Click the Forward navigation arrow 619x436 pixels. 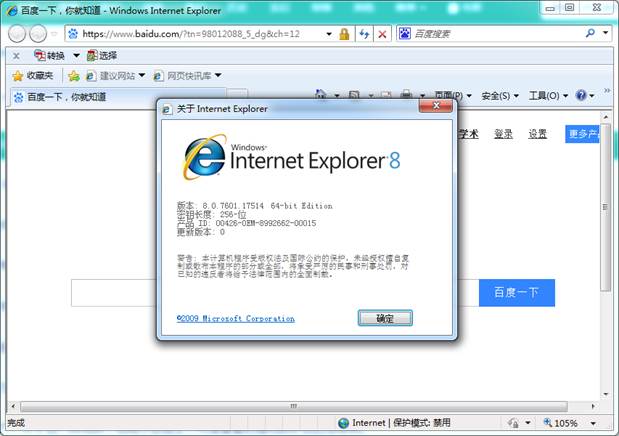38,33
